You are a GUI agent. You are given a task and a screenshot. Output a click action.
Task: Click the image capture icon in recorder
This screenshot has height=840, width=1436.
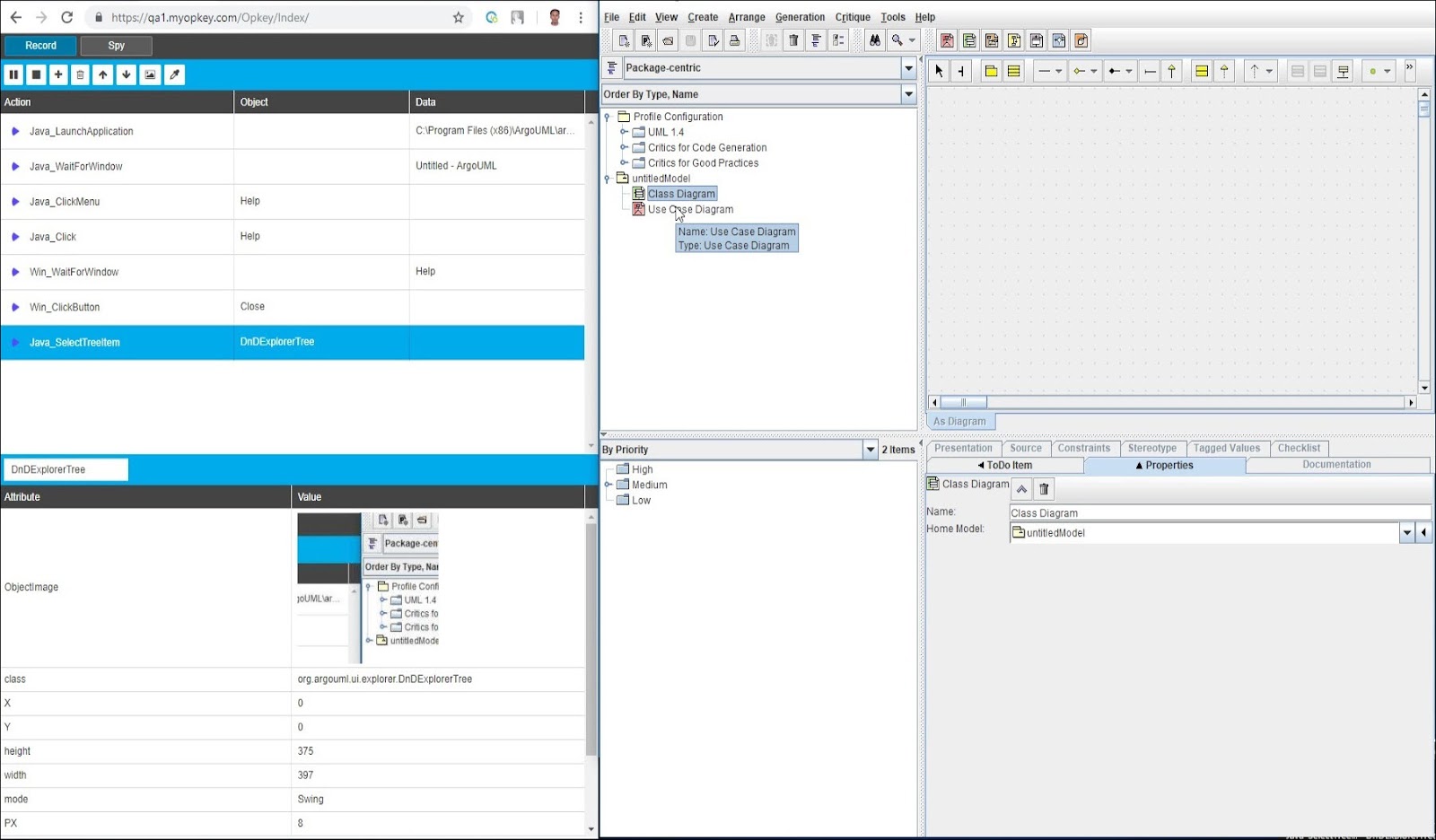pyautogui.click(x=150, y=74)
